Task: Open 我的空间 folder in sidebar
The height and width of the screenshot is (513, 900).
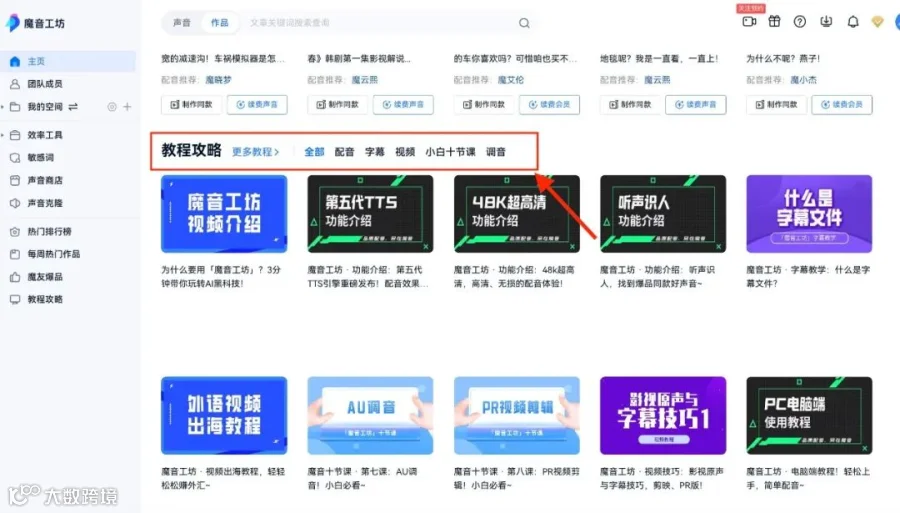Action: 45,107
